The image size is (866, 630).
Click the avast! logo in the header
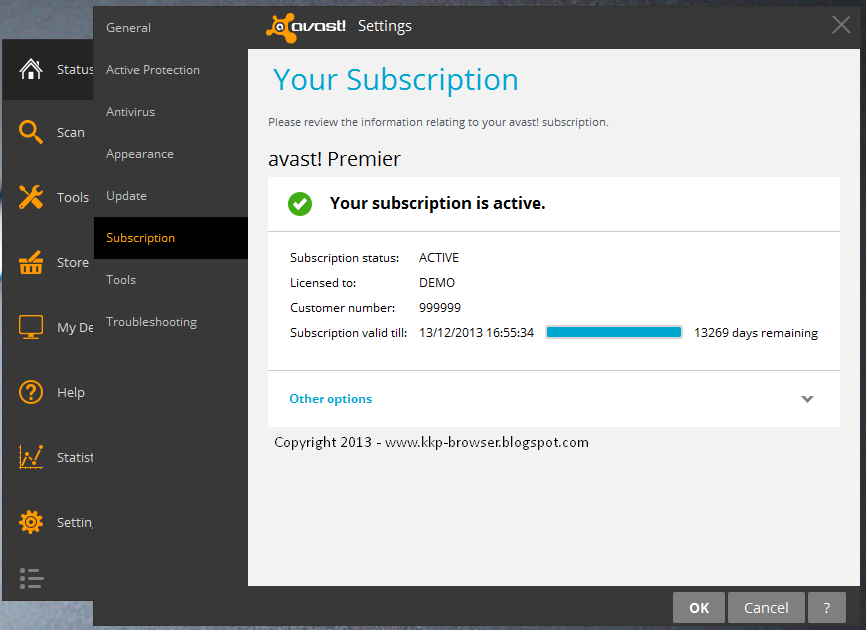[x=306, y=27]
